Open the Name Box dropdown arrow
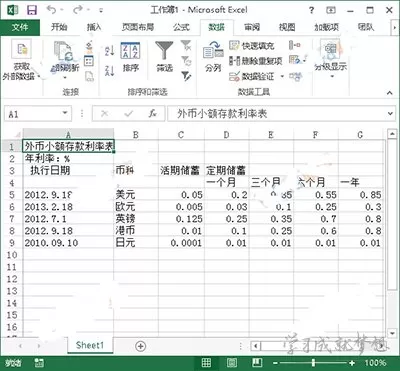Viewport: 400px width, 371px height. coord(66,114)
